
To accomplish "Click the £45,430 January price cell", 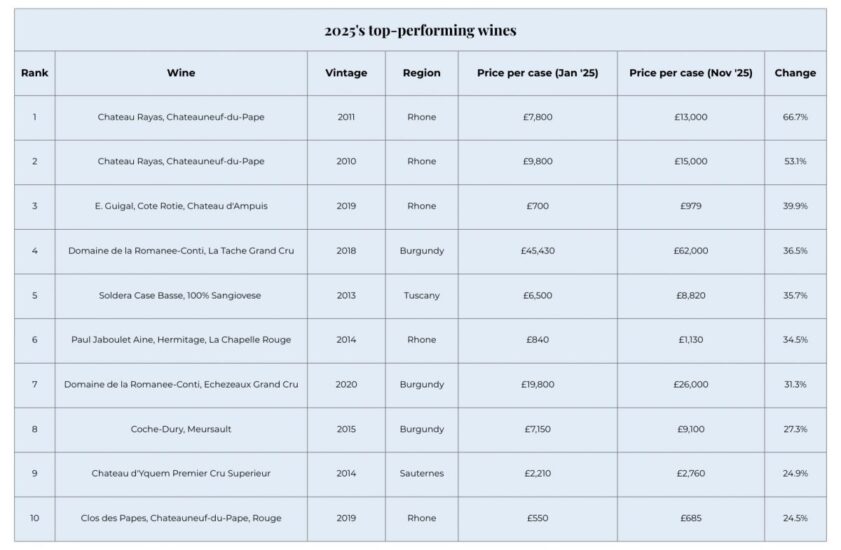I will (x=537, y=251).
